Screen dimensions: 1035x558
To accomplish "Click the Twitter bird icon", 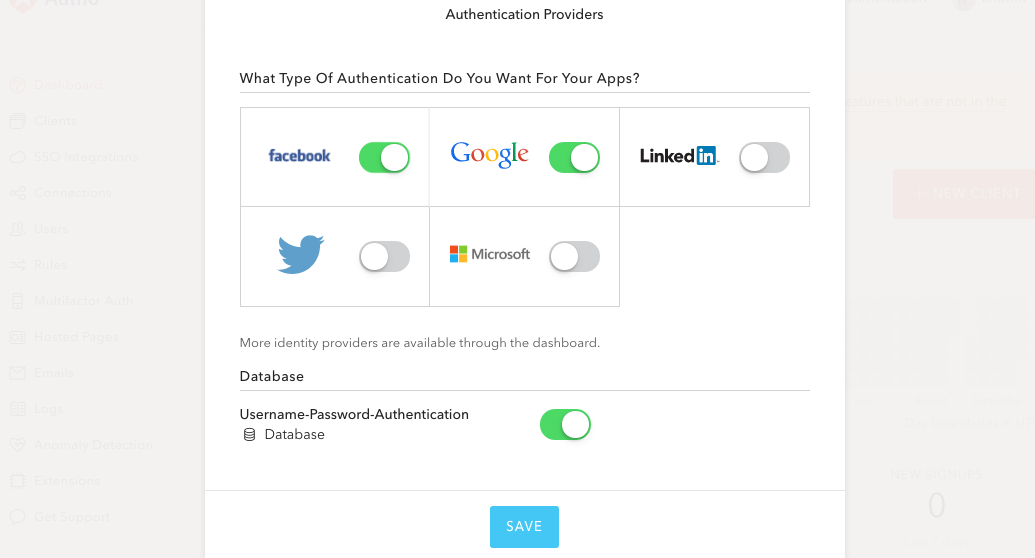I will click(x=301, y=254).
